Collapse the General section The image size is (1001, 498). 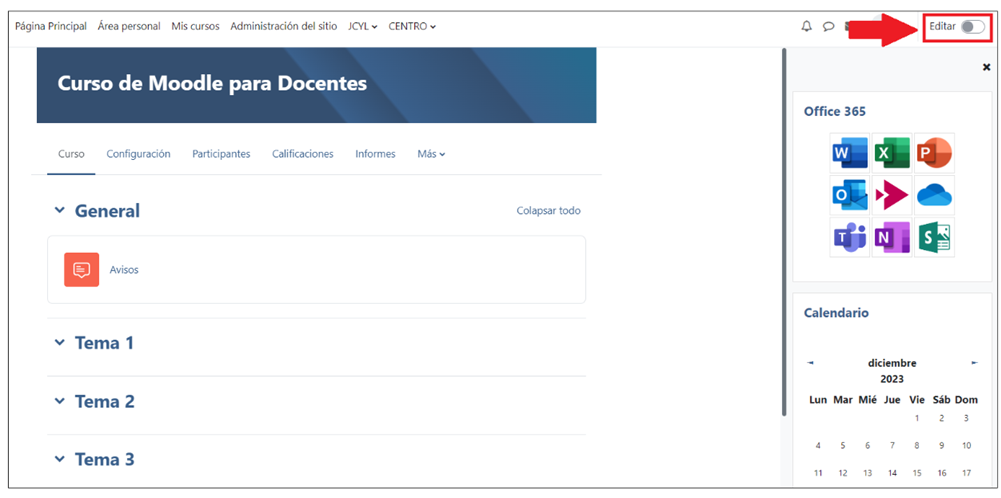[59, 210]
